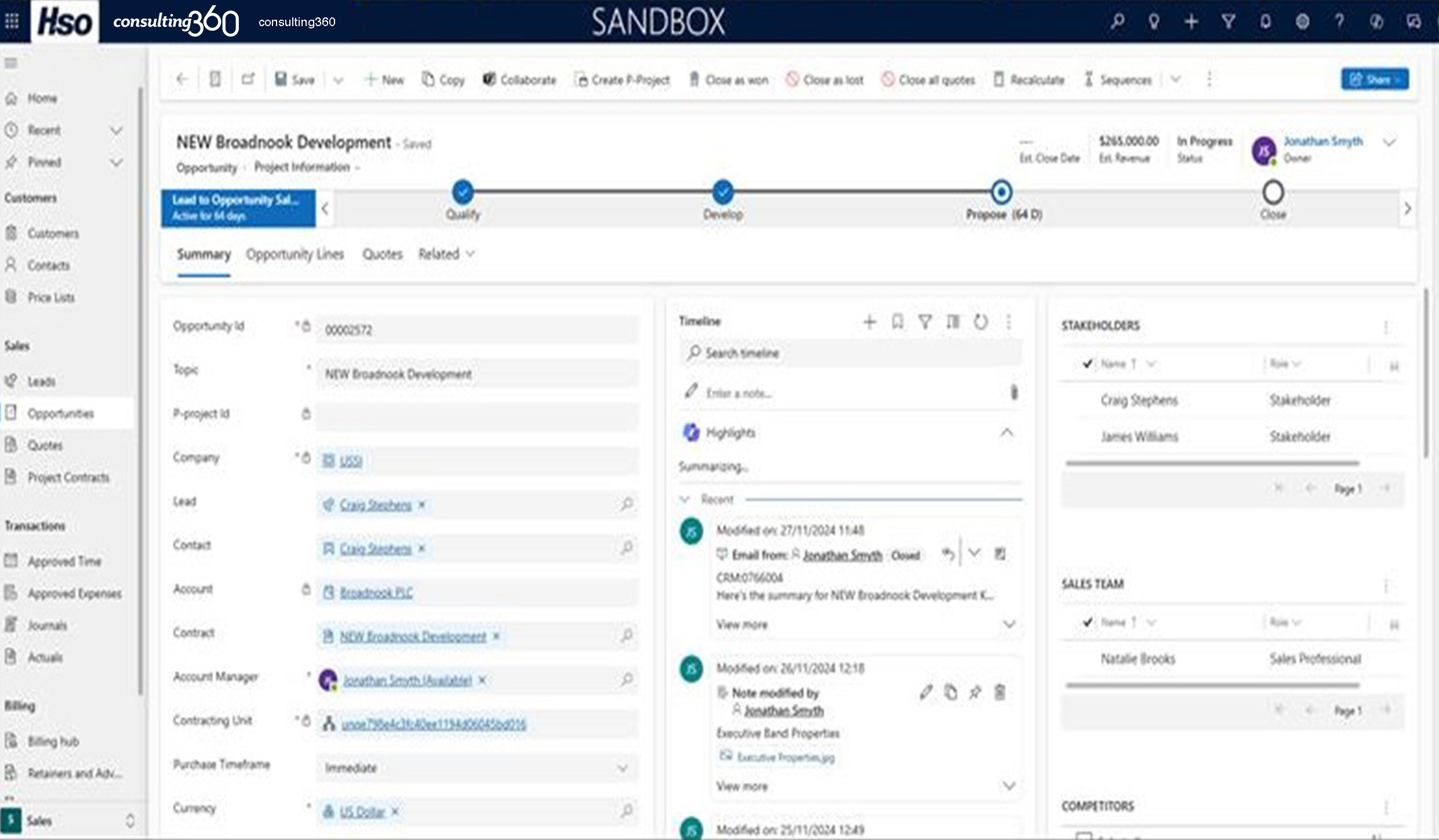Click the Sales Team grid horizontal scrollbar
Image resolution: width=1439 pixels, height=840 pixels.
tap(1212, 685)
